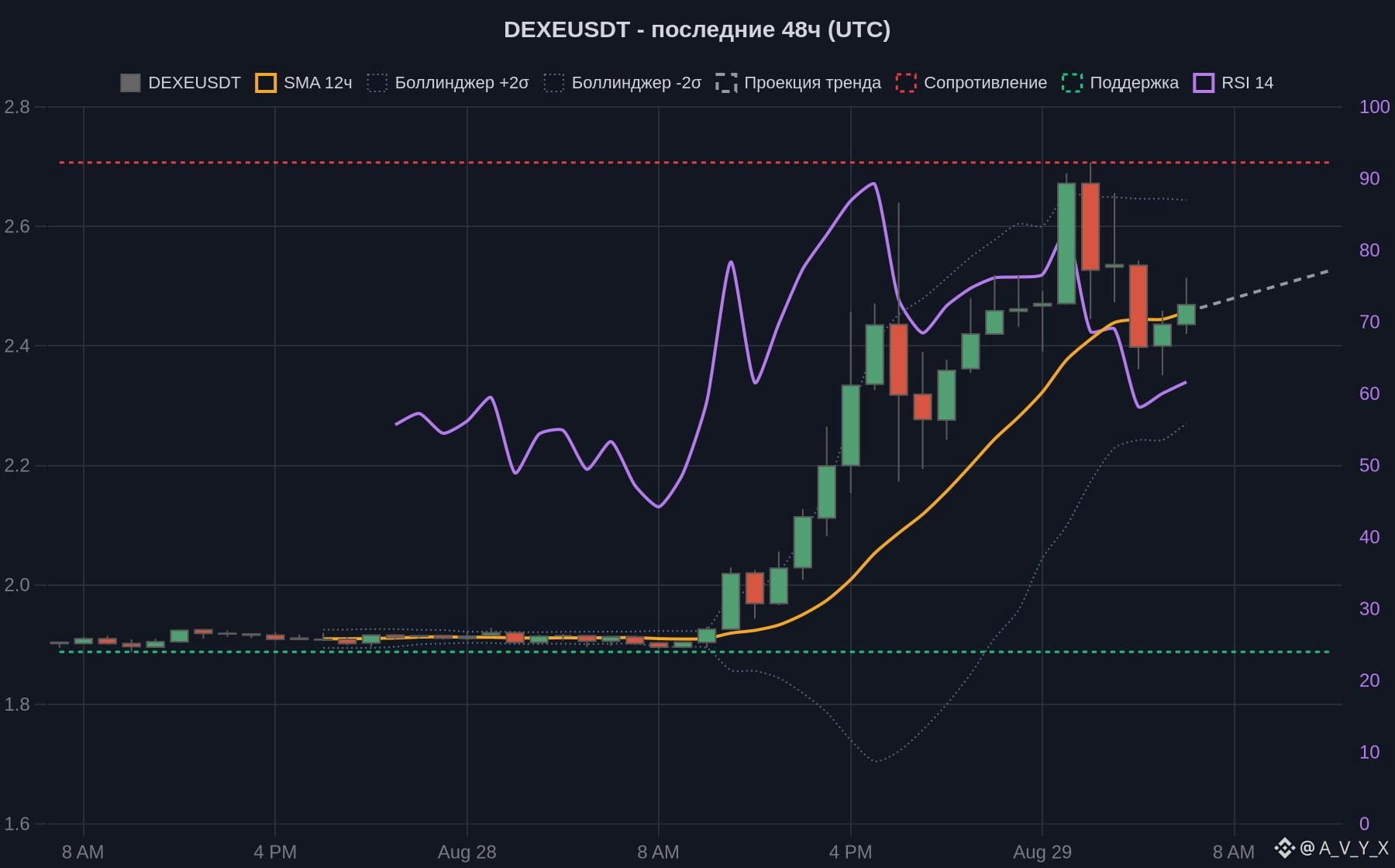Click the 100 tick on RSI axis
1395x868 pixels.
tap(1375, 107)
